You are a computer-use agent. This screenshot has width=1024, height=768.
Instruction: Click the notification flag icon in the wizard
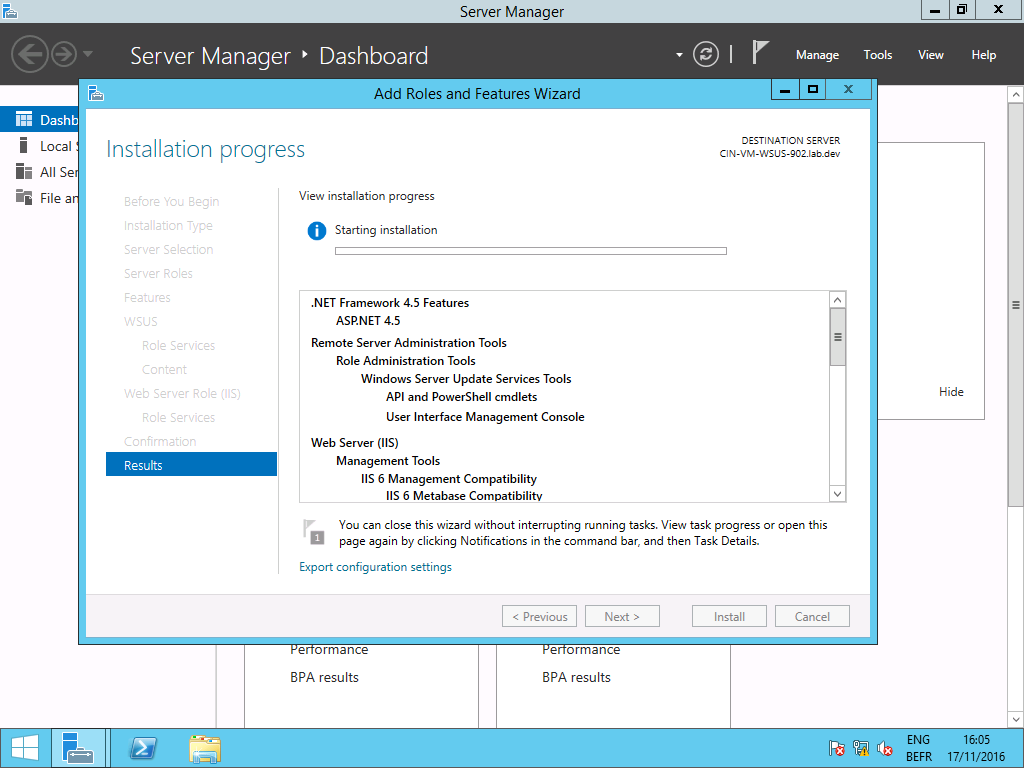(314, 532)
